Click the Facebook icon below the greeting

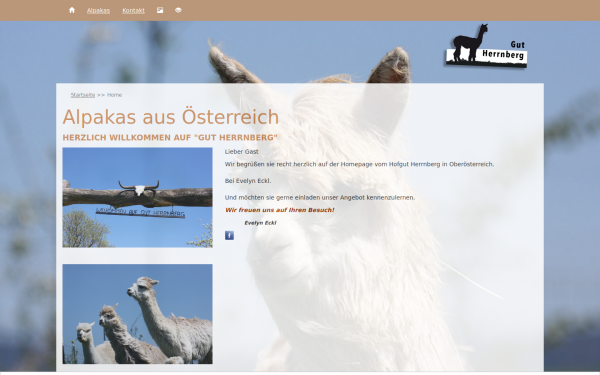tap(229, 235)
